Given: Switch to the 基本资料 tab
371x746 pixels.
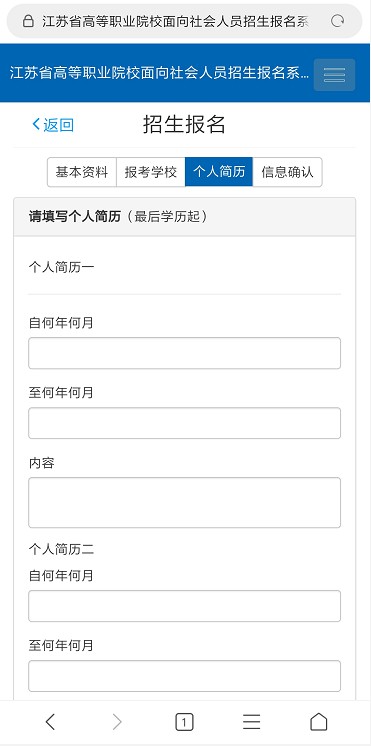Looking at the screenshot, I should tap(82, 172).
